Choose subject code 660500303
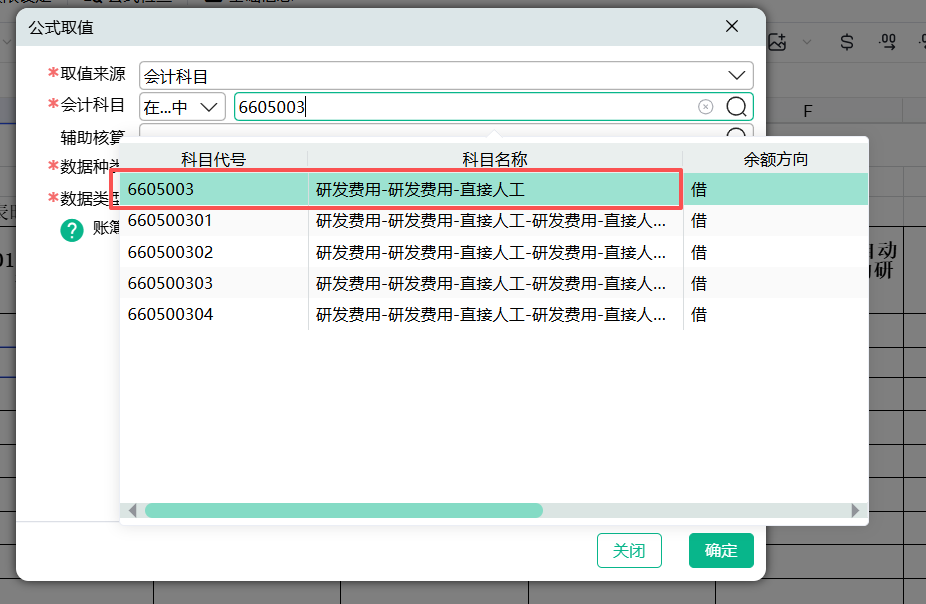 point(170,284)
